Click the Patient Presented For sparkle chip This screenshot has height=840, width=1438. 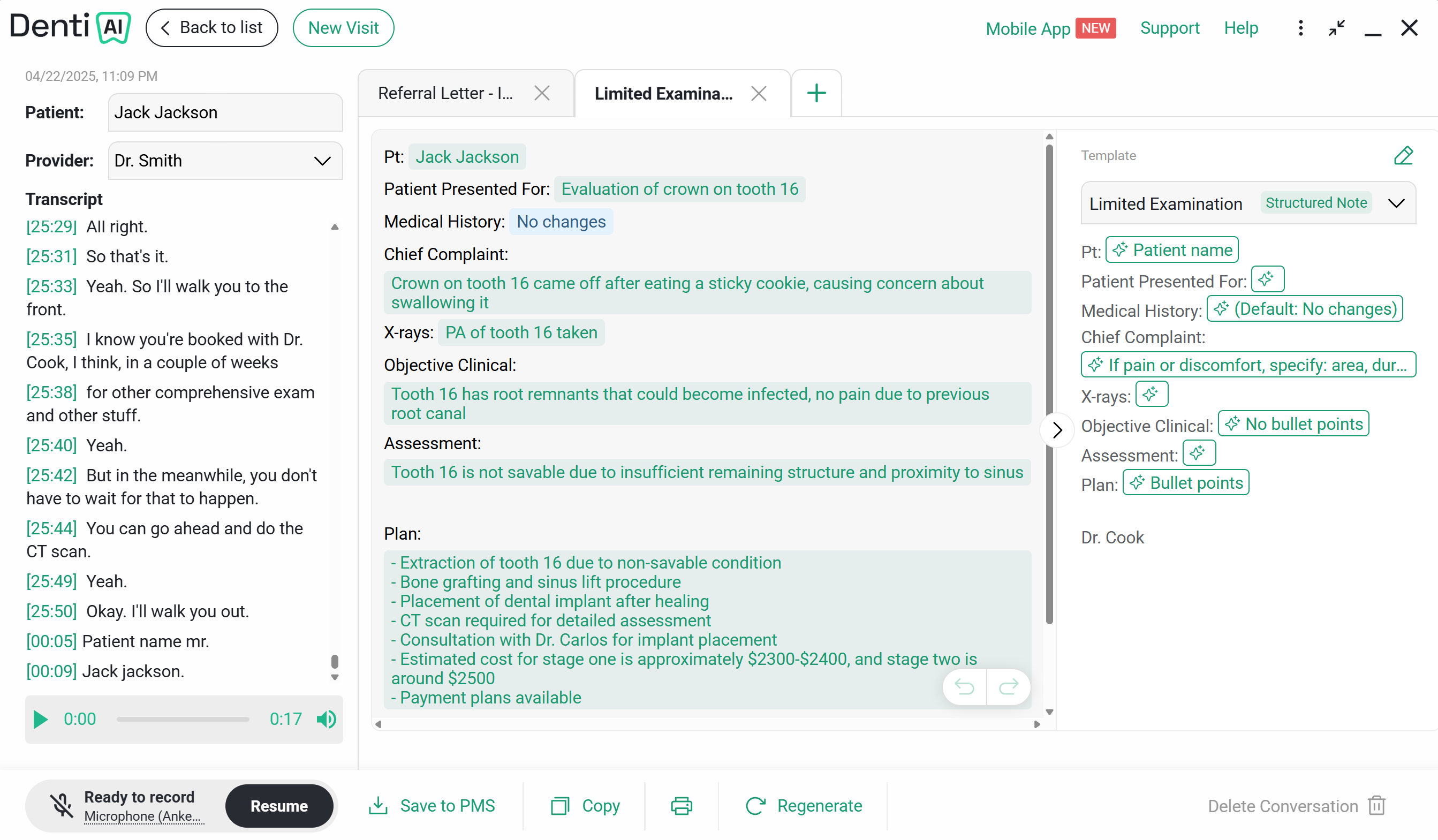(x=1267, y=279)
